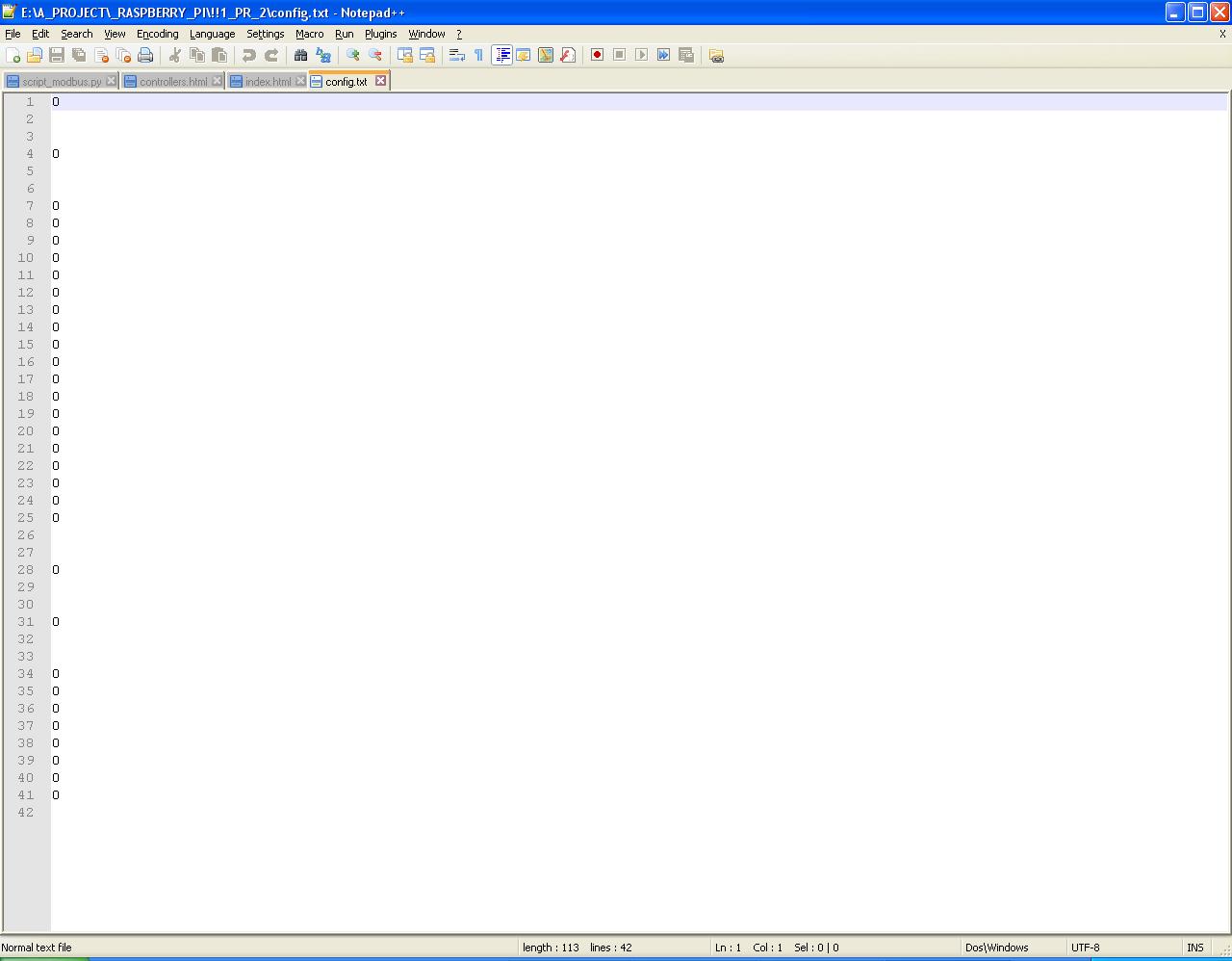Image resolution: width=1232 pixels, height=961 pixels.
Task: Switch to index.html tab
Action: 268,82
